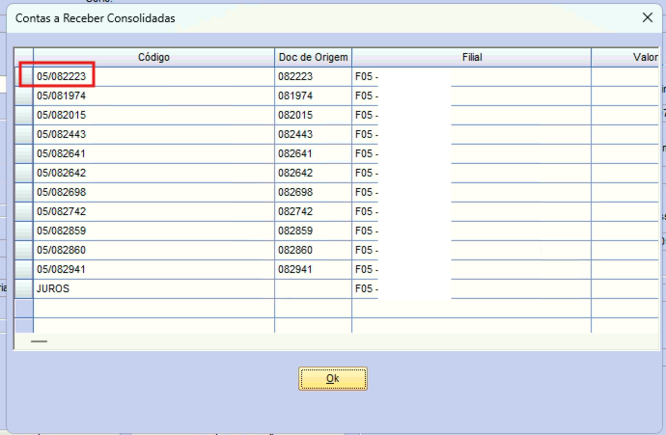Click Doc de Origem cell 082642
This screenshot has width=666, height=435.
pyautogui.click(x=313, y=173)
